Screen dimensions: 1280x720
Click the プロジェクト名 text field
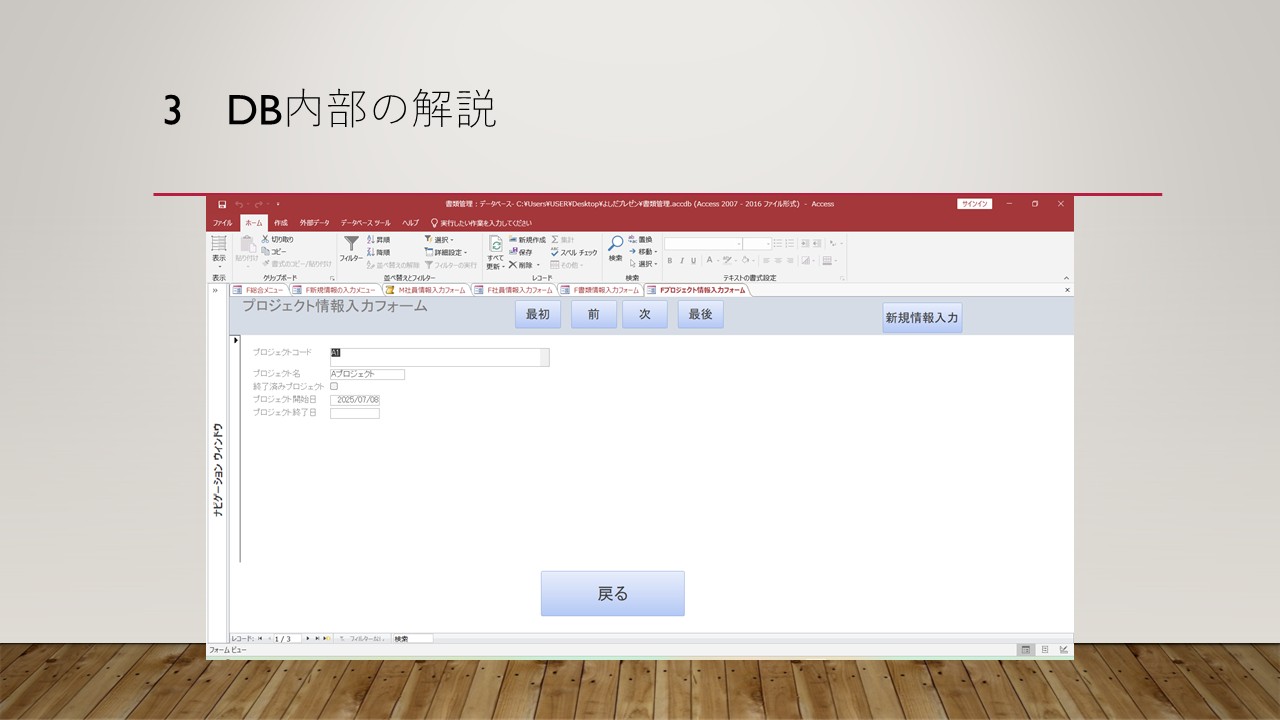coord(367,374)
